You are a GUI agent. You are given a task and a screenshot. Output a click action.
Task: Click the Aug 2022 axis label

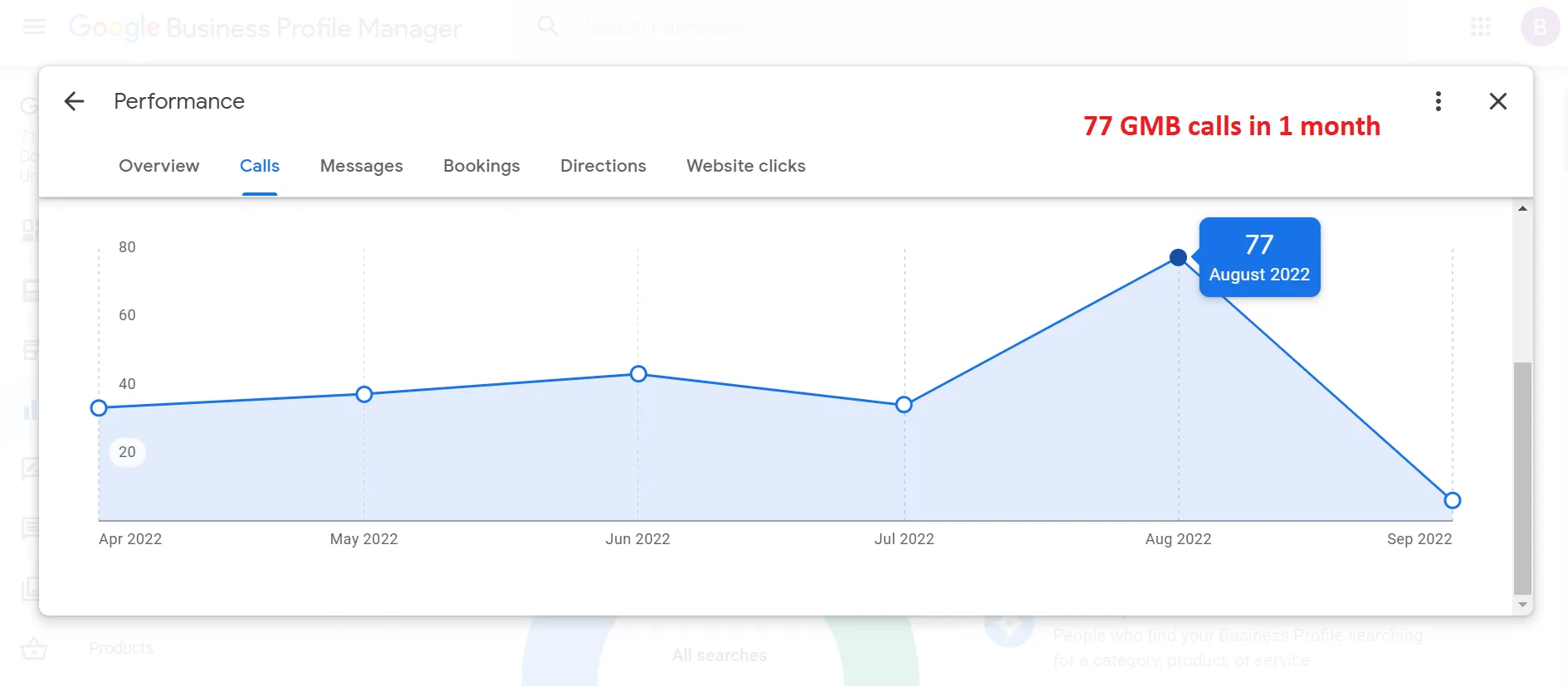1178,539
